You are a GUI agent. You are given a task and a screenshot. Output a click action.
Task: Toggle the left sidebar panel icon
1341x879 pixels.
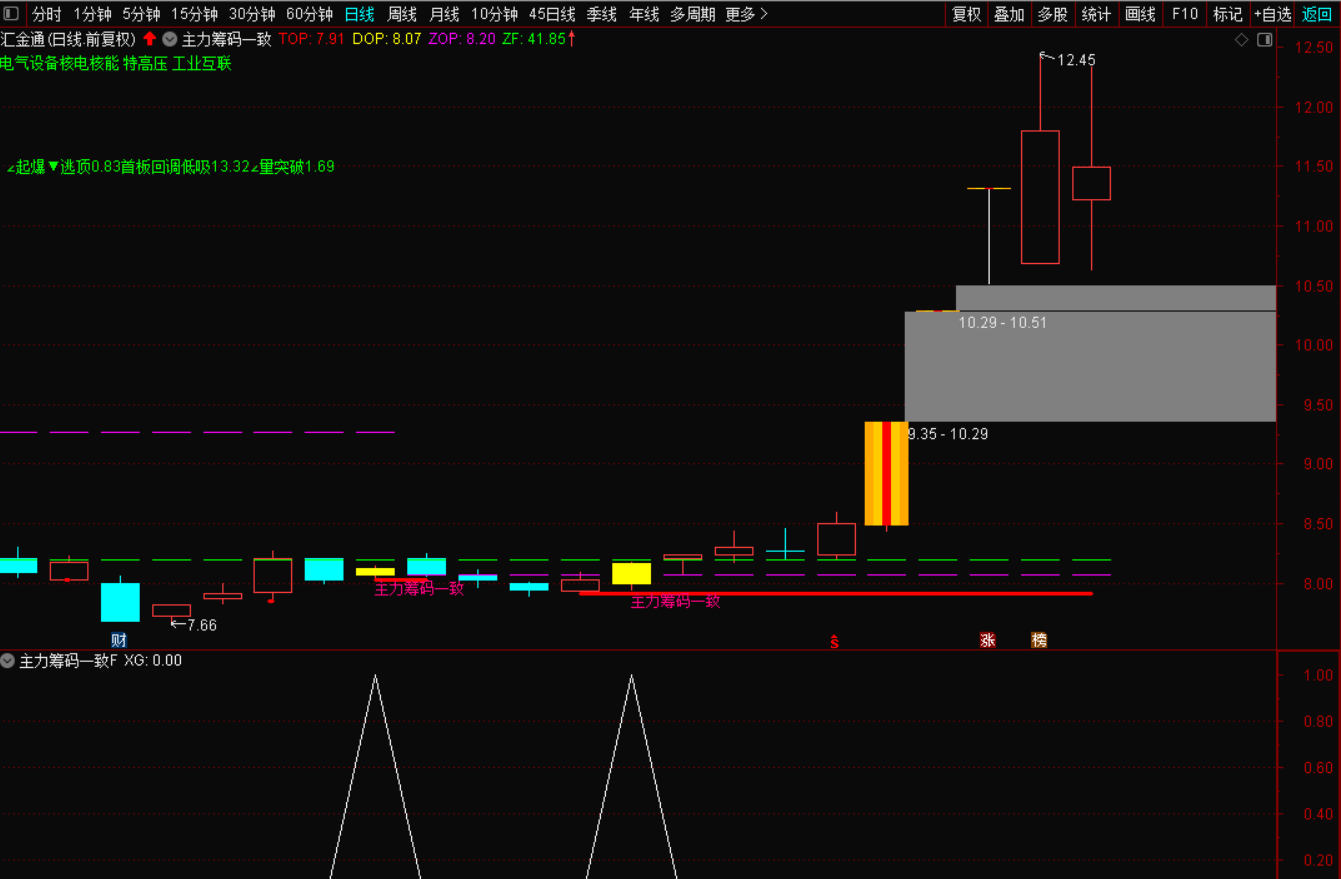click(x=11, y=14)
